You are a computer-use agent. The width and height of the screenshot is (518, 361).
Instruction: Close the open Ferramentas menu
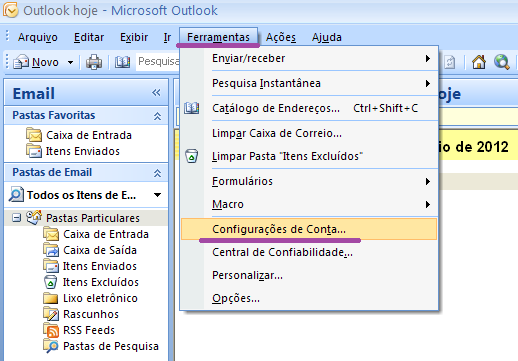pyautogui.click(x=218, y=37)
